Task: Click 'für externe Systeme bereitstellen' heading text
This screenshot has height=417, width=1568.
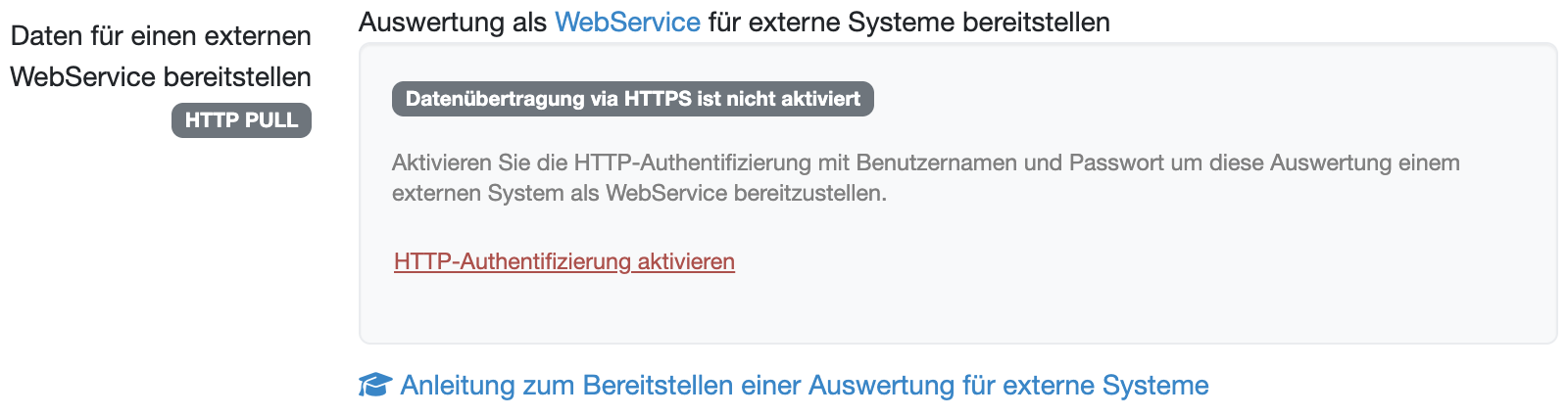Action: (908, 23)
